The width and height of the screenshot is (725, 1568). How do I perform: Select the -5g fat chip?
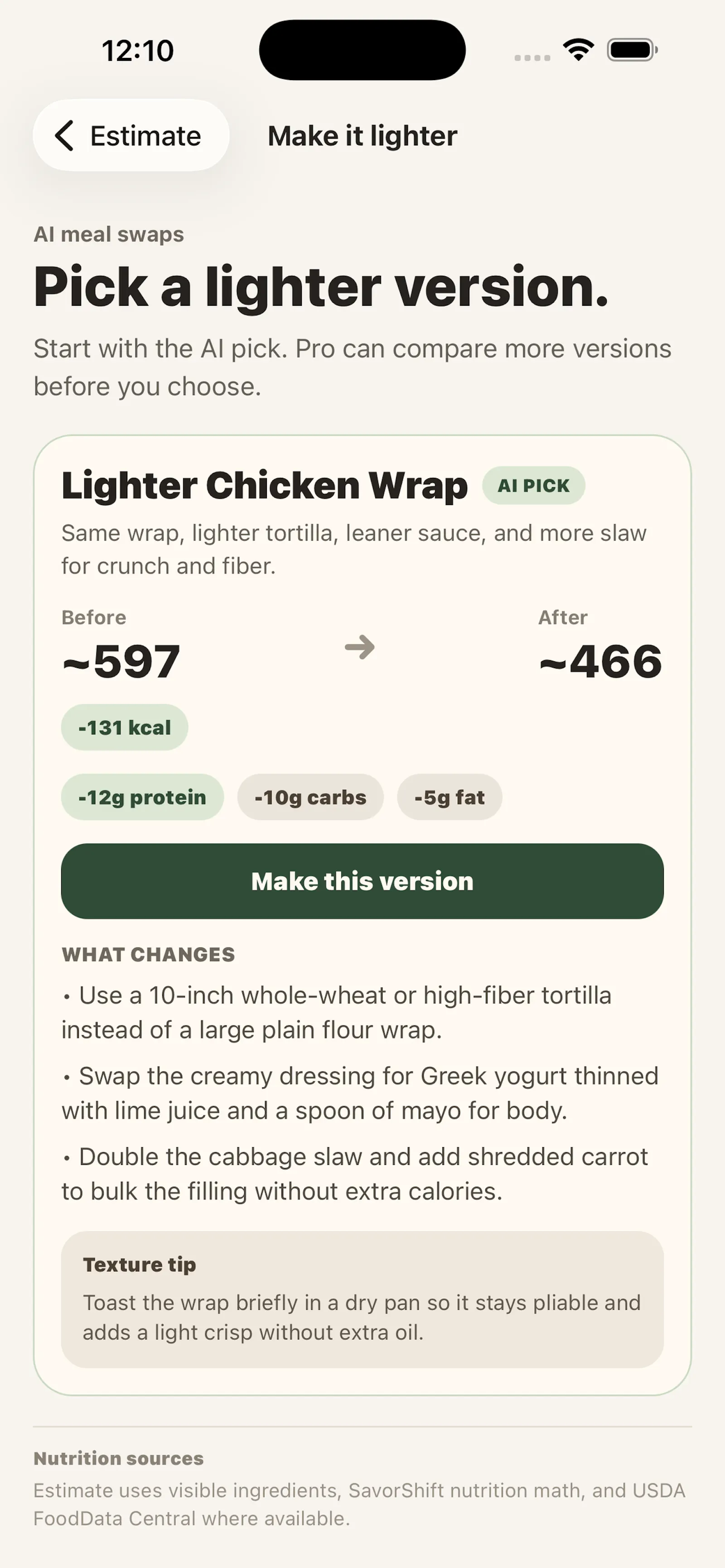pyautogui.click(x=450, y=797)
